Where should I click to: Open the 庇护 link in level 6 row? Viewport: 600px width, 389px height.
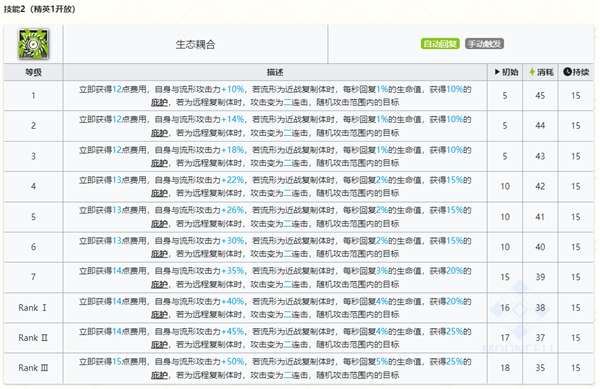click(159, 254)
